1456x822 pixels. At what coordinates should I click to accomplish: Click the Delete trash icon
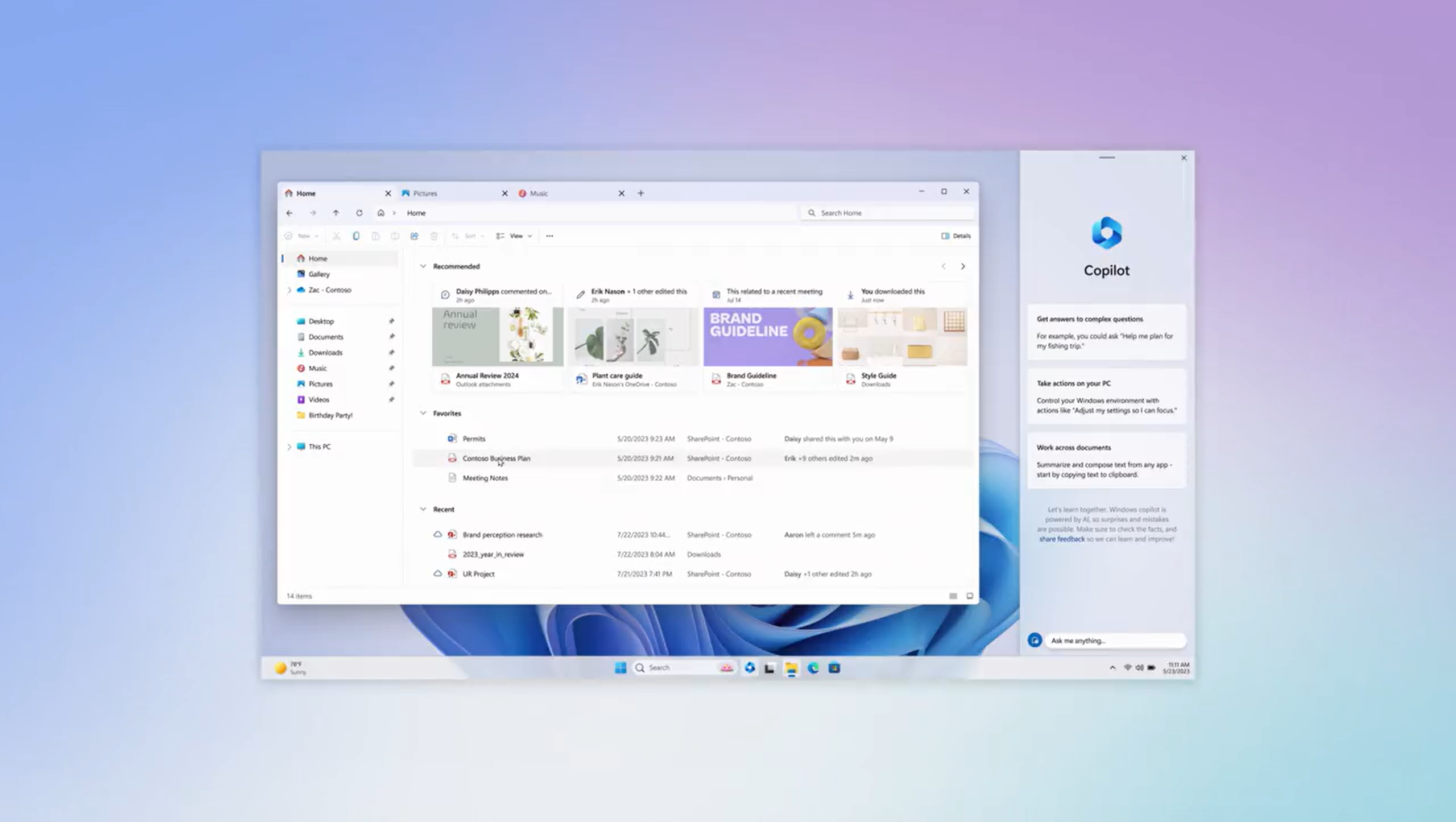pyautogui.click(x=434, y=236)
